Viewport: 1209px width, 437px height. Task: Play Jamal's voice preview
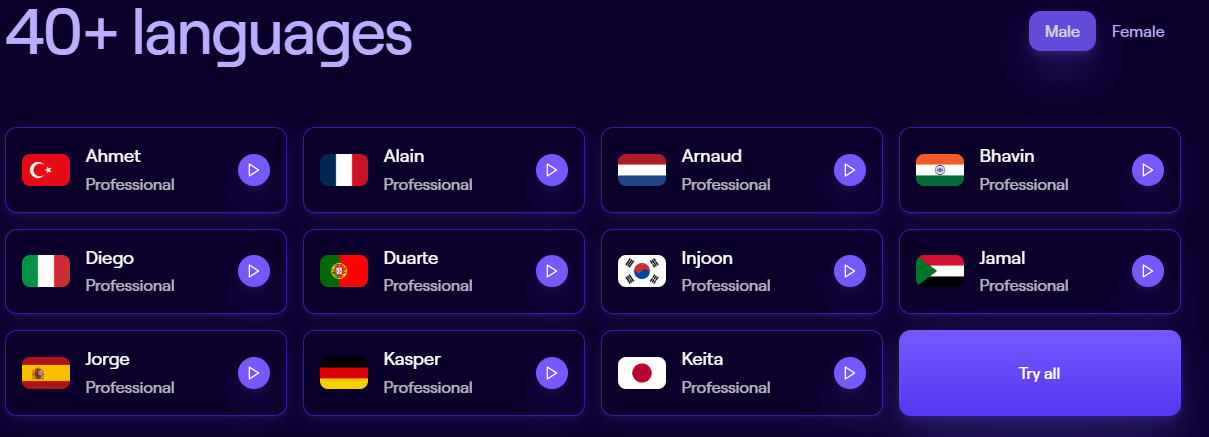pos(1148,271)
